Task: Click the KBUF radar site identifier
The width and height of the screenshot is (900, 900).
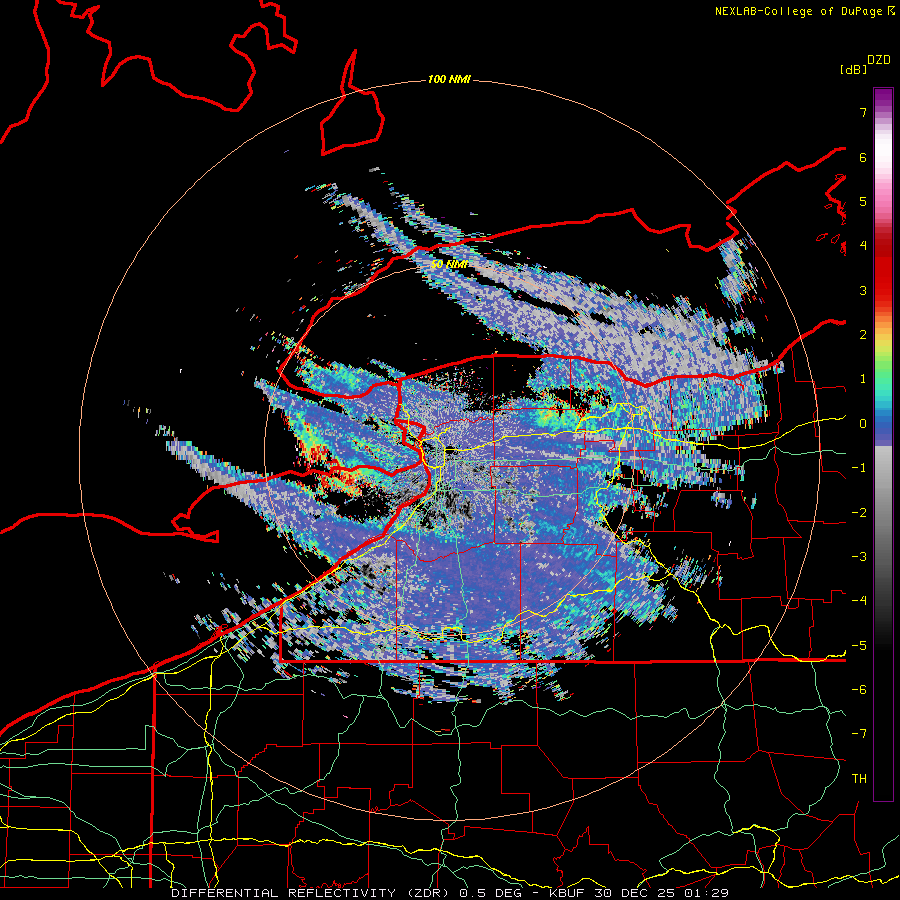Action: click(x=565, y=893)
